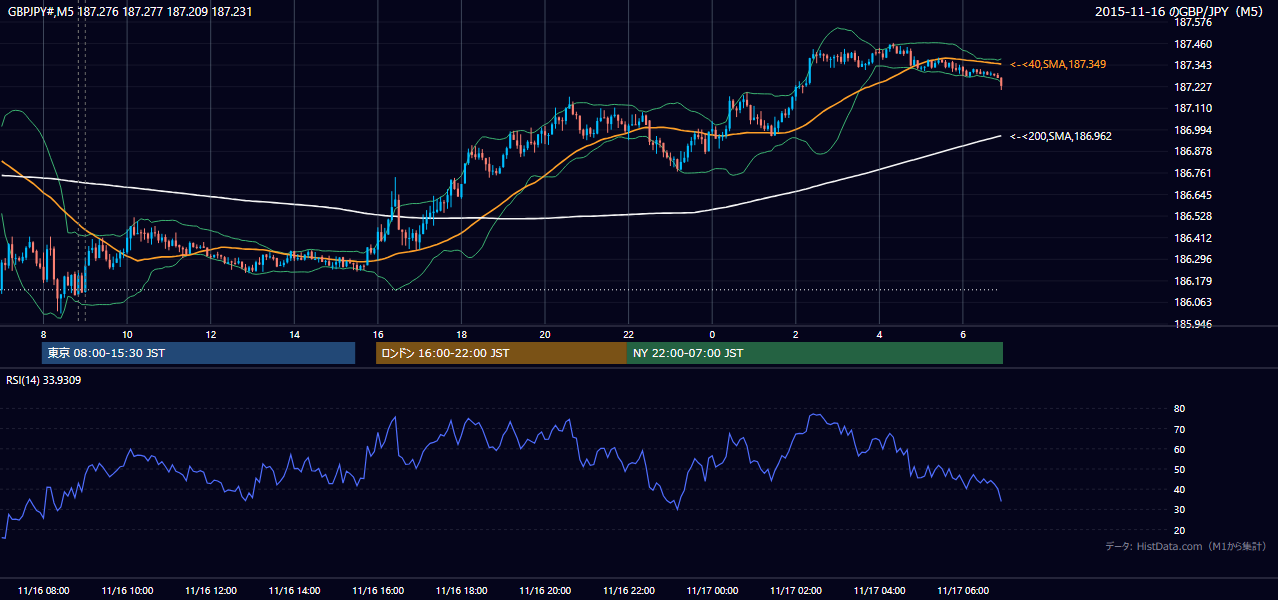Click the 11/16 18:00 time label
Image resolution: width=1278 pixels, height=600 pixels.
coord(461,591)
